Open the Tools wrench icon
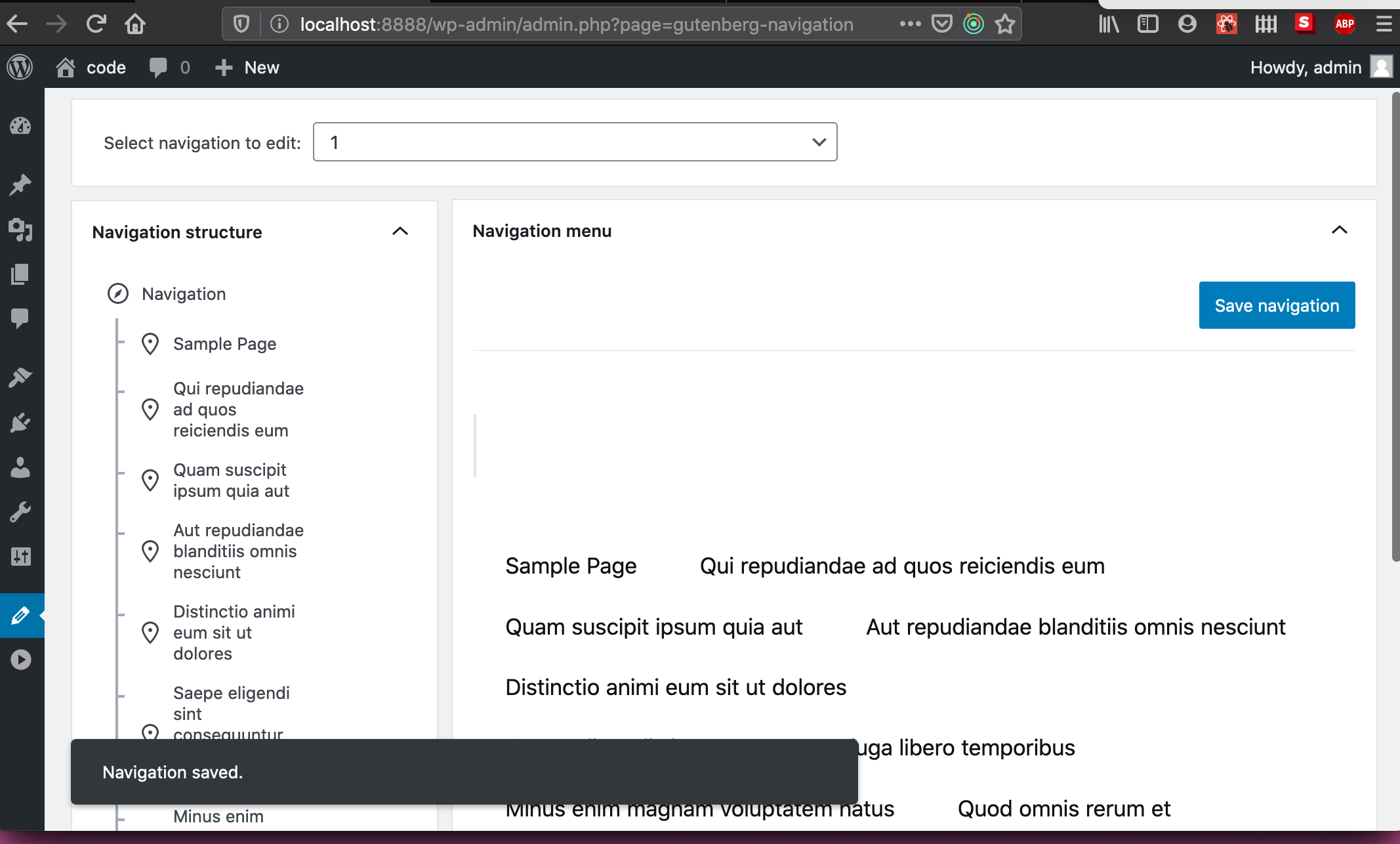 click(x=20, y=512)
